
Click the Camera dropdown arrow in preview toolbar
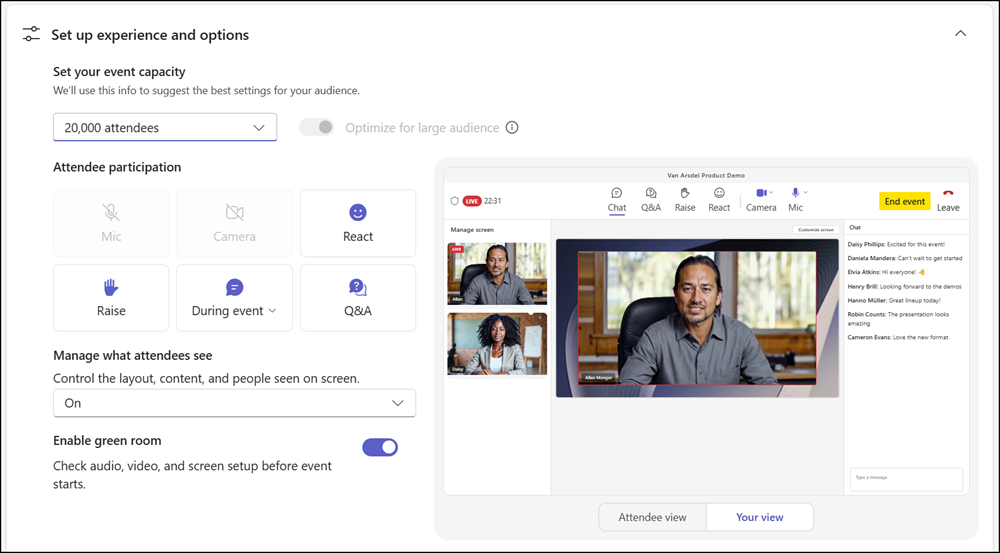point(771,193)
